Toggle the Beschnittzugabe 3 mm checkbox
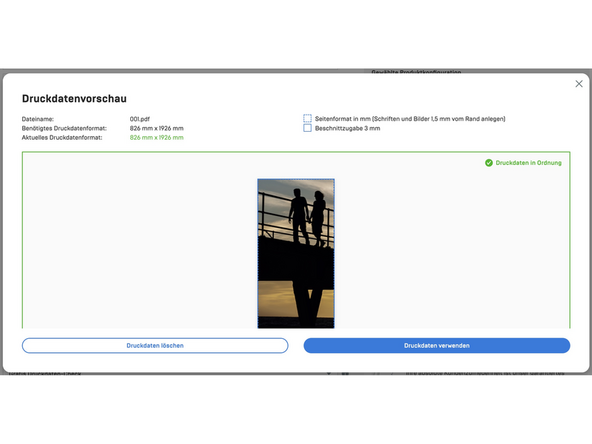This screenshot has width=592, height=444. (x=307, y=128)
